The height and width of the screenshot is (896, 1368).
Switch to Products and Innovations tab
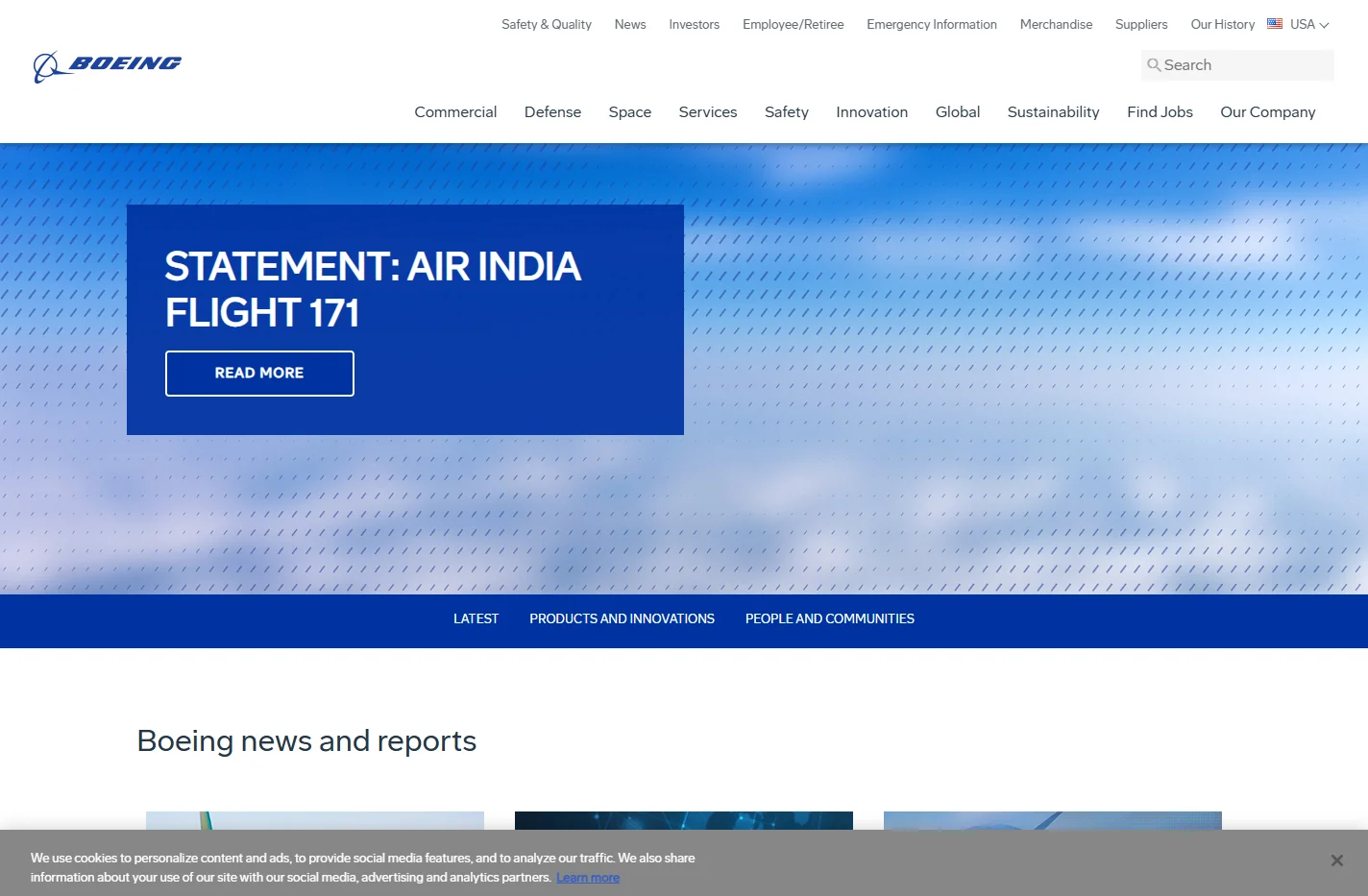tap(622, 619)
